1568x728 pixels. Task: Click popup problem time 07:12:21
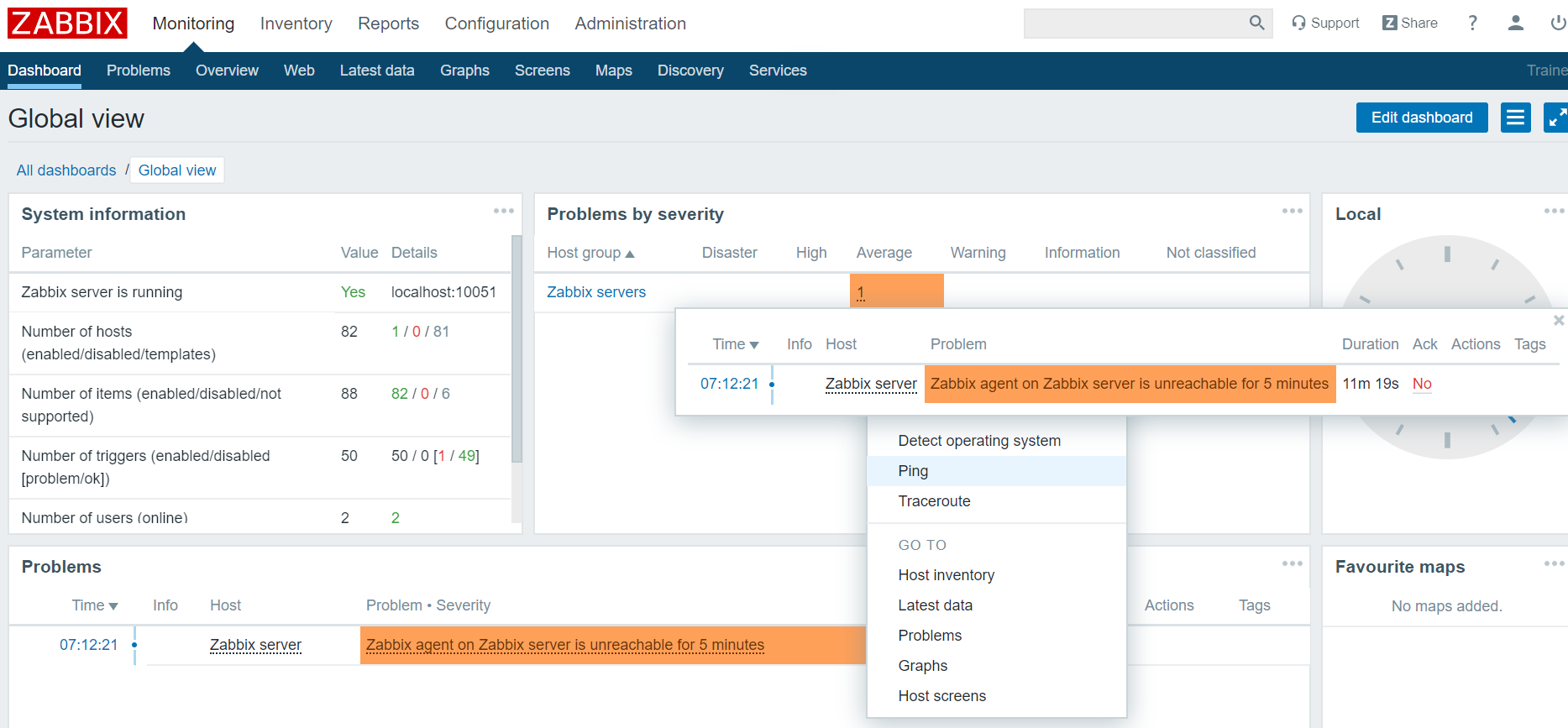pos(730,384)
